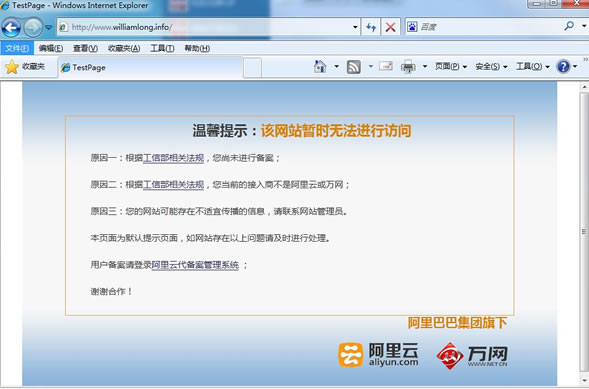Click the Read Mail icon
Screen dimensions: 589x389
[x=386, y=66]
